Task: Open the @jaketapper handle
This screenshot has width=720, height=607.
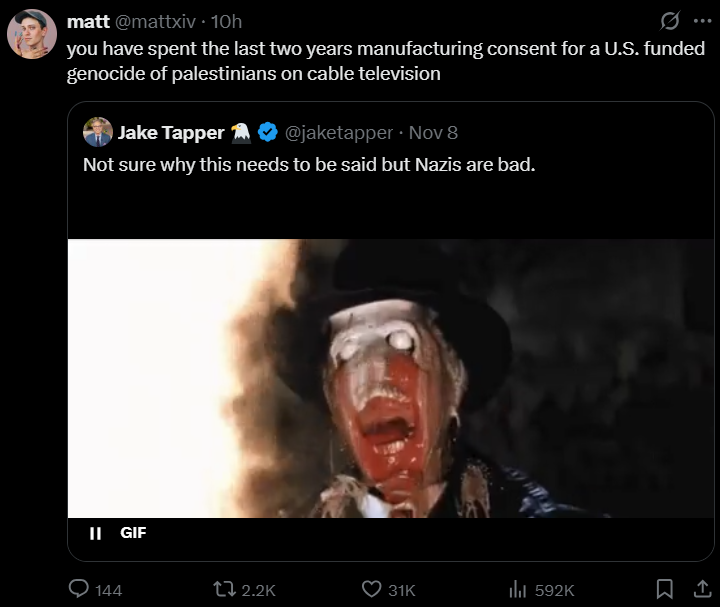Action: (x=338, y=132)
